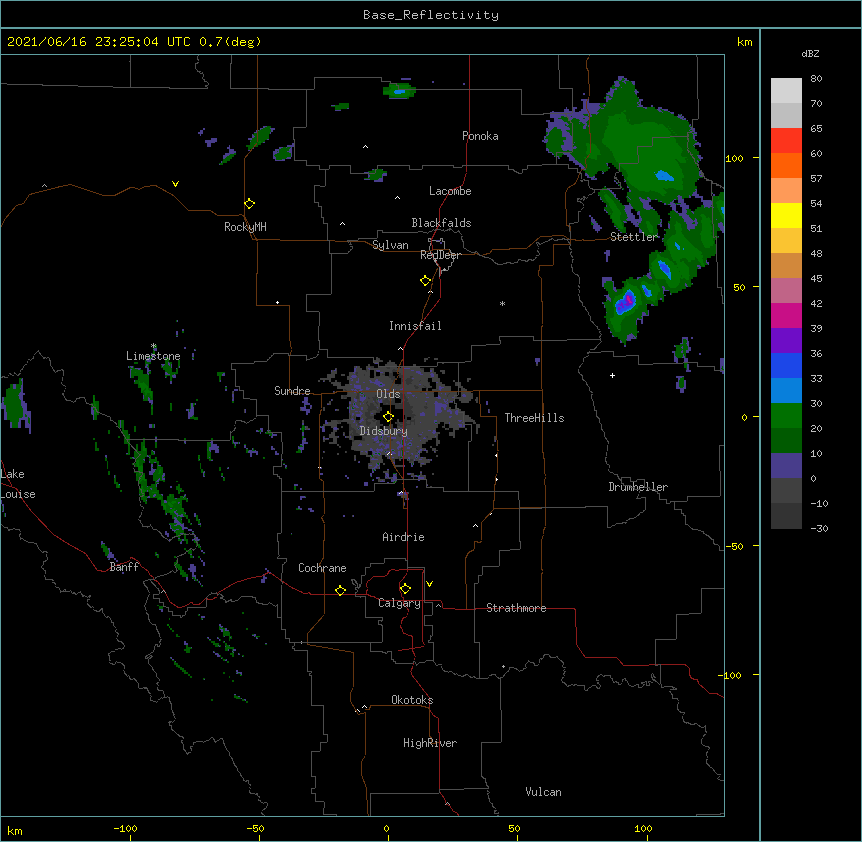Click the Sylvan label
This screenshot has height=842, width=862.
[x=390, y=245]
